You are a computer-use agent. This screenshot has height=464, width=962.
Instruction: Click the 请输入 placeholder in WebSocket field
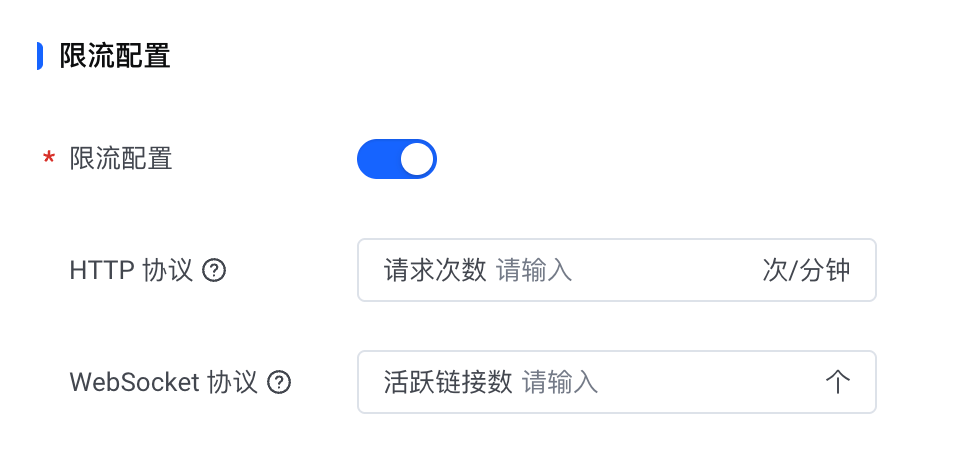tap(560, 382)
